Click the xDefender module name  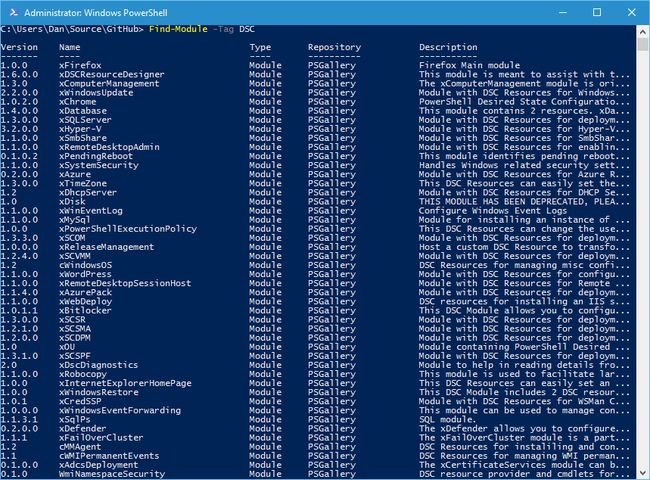[x=83, y=429]
